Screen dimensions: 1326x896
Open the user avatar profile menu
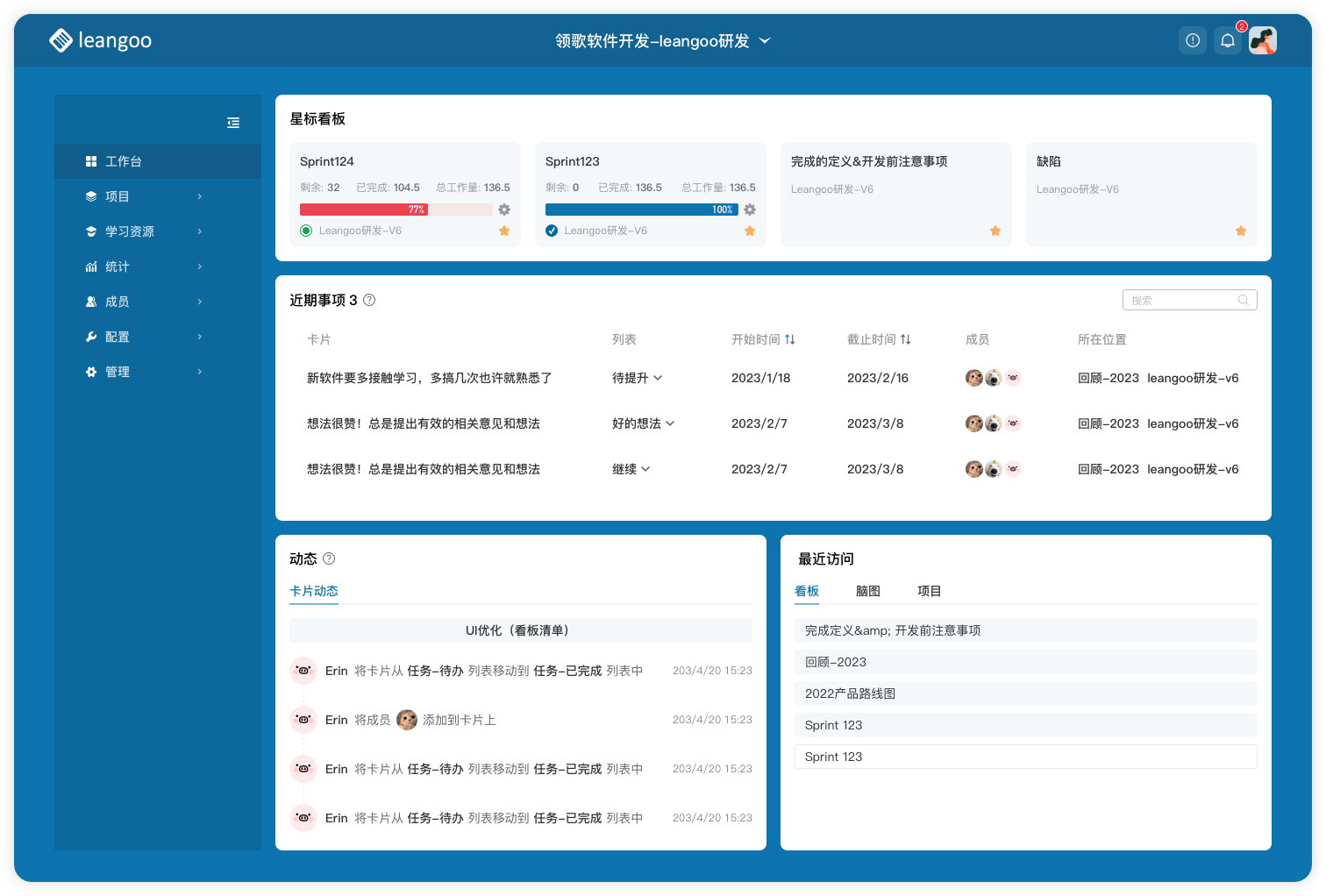(x=1263, y=40)
